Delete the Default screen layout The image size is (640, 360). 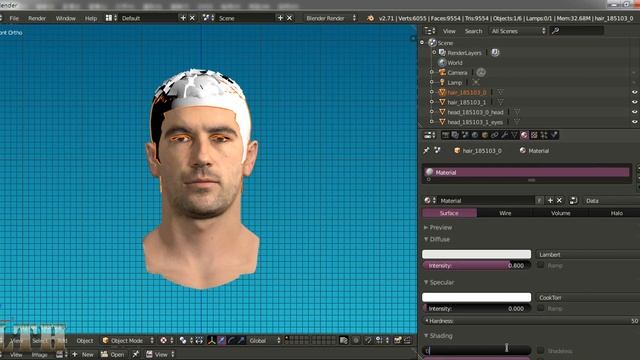[x=192, y=18]
